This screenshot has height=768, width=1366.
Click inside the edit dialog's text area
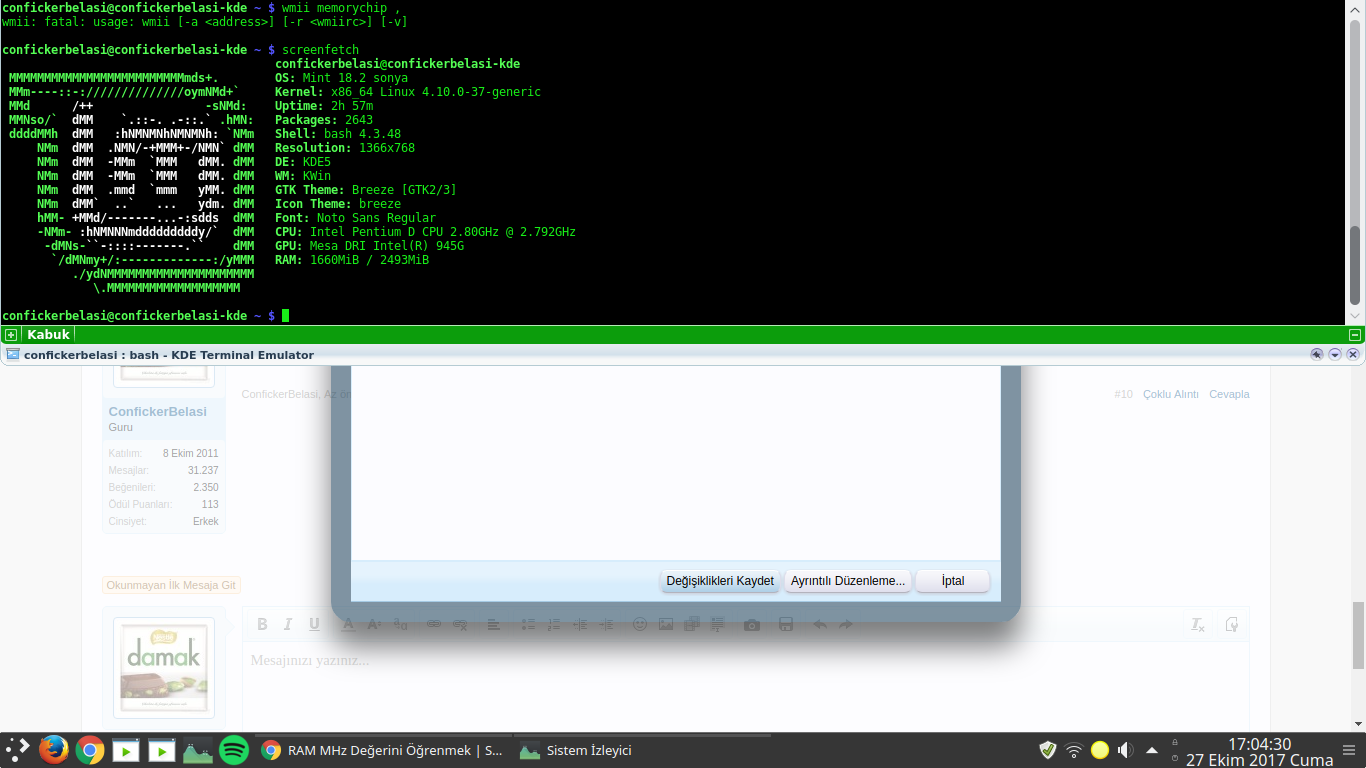tap(676, 463)
